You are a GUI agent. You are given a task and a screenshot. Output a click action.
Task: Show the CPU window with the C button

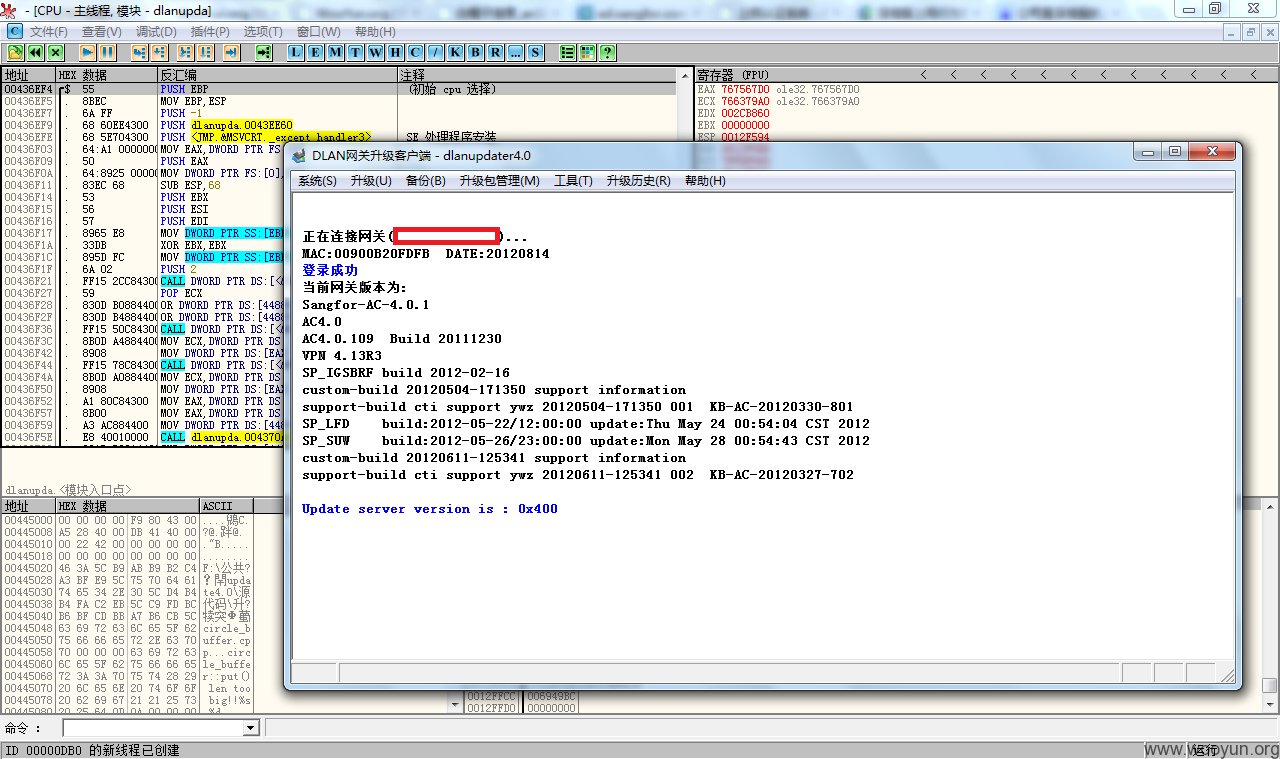(x=416, y=52)
